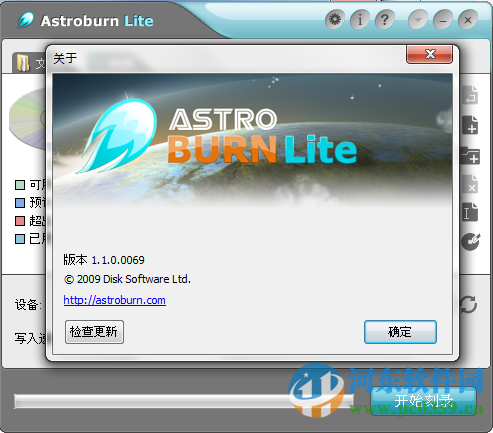
Task: Open the http://astroburn.com link
Action: click(x=115, y=300)
